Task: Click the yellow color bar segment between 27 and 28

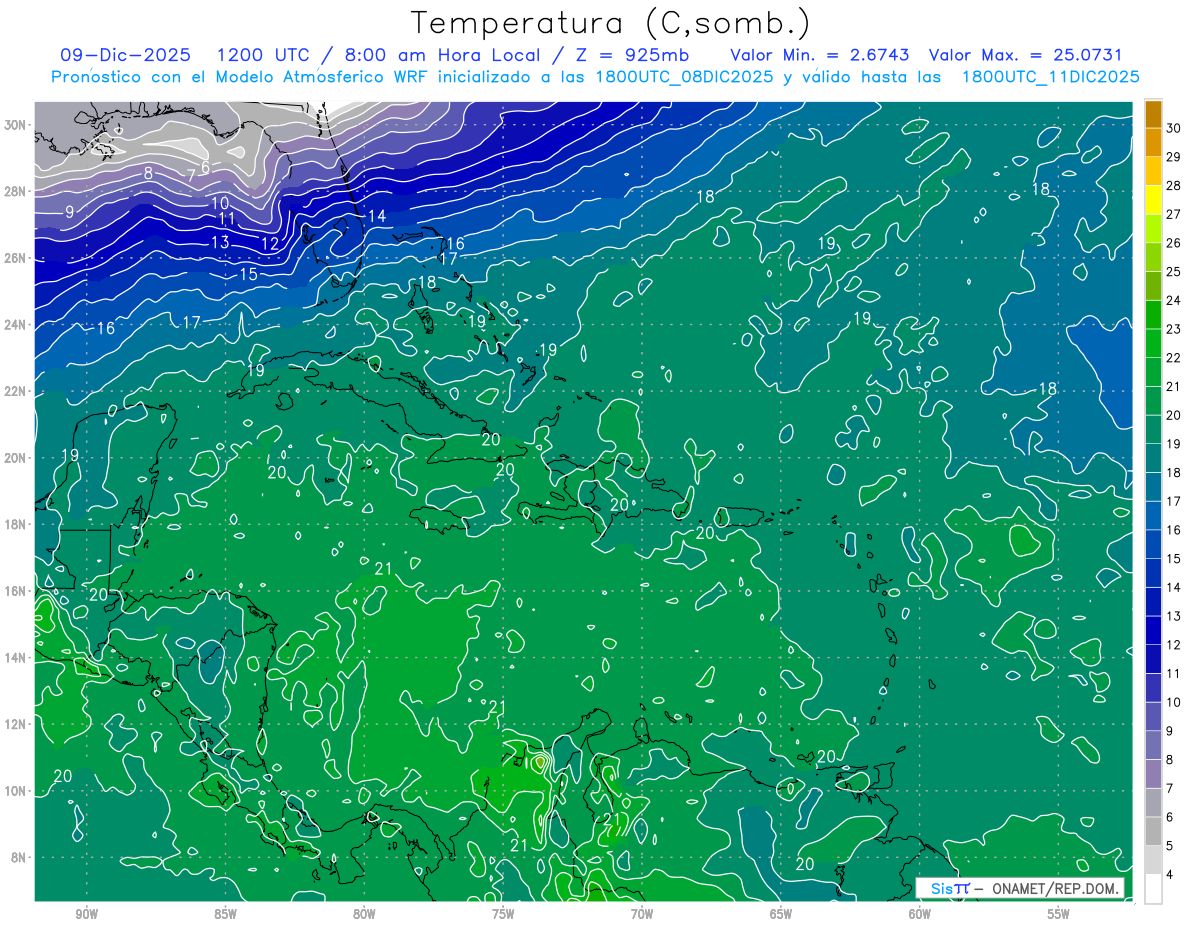Action: pyautogui.click(x=1153, y=200)
